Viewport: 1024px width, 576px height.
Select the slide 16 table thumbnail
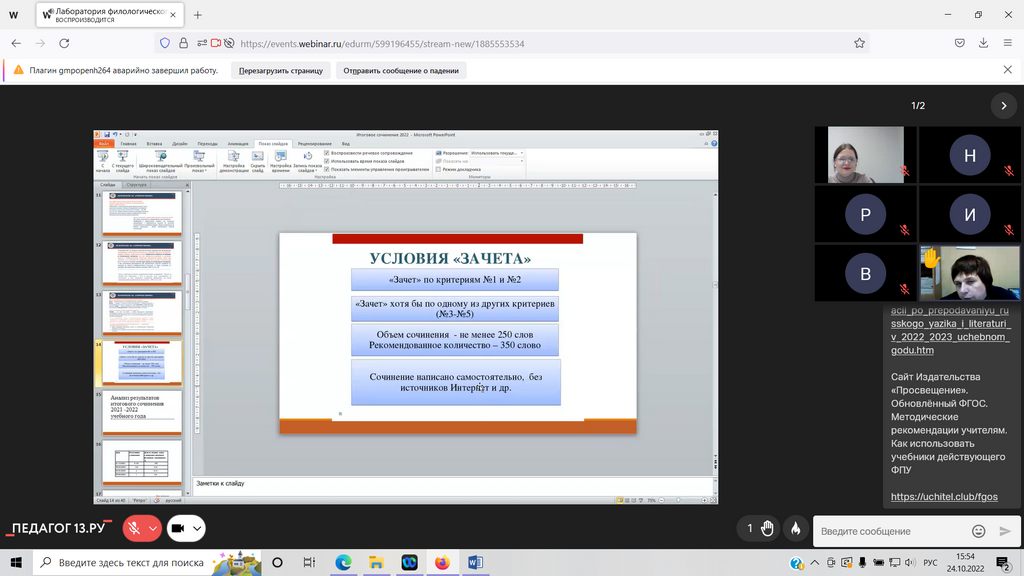click(142, 463)
